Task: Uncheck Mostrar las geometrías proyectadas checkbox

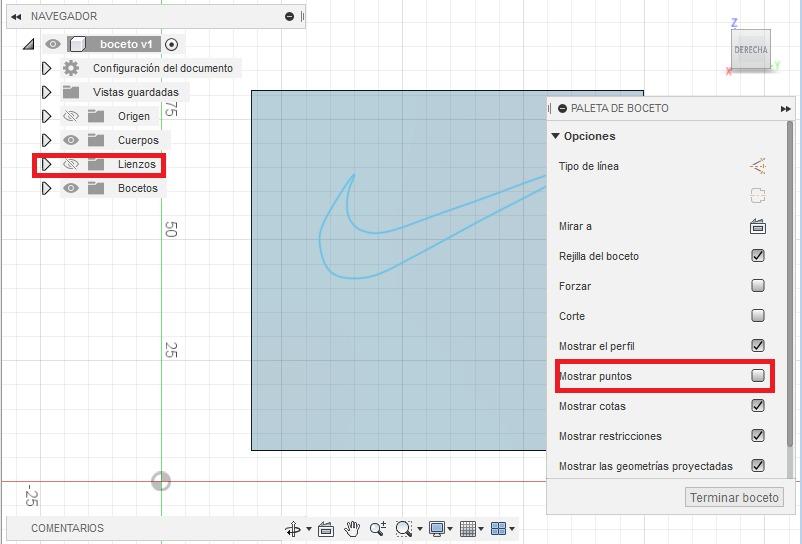Action: click(758, 465)
